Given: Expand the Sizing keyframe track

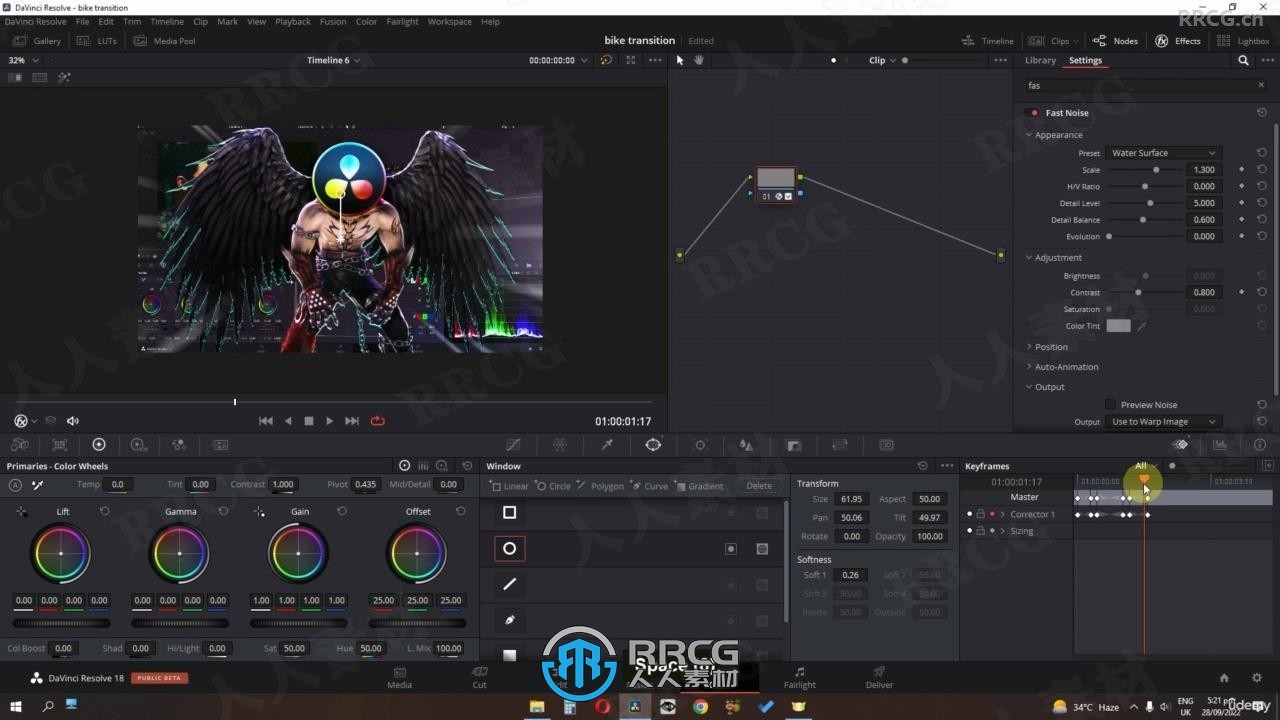Looking at the screenshot, I should click(x=1003, y=531).
